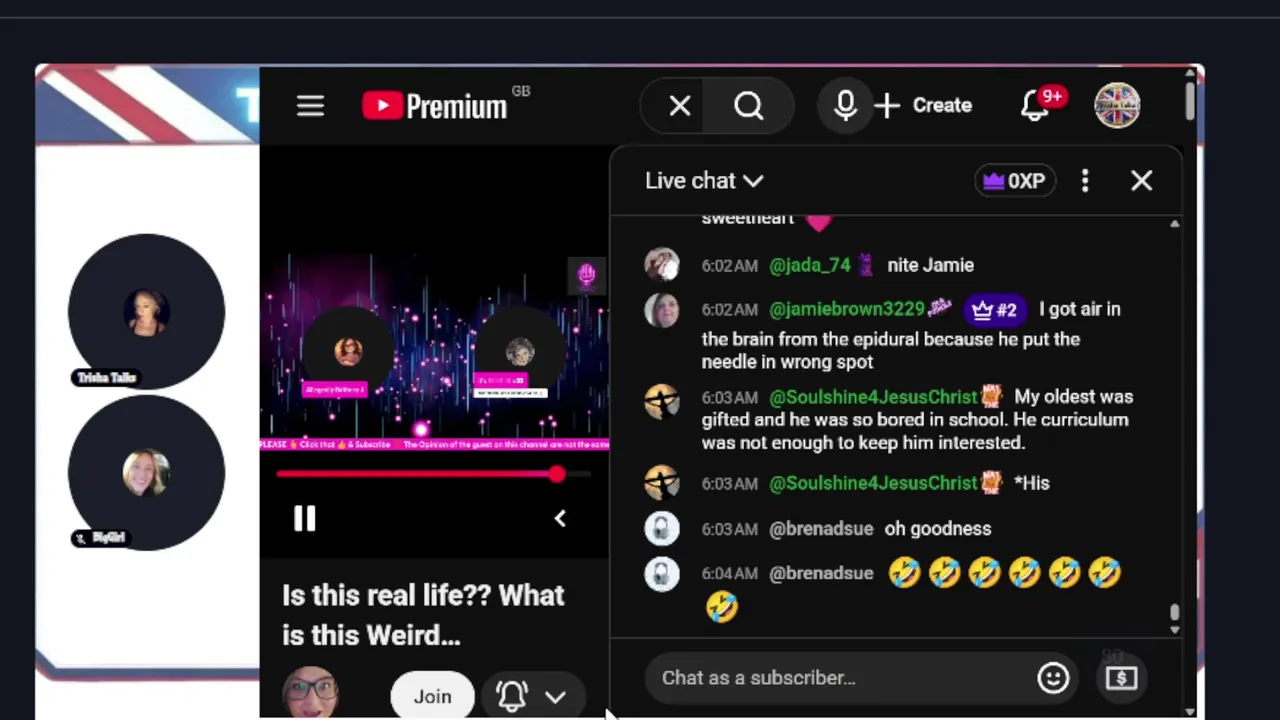Collapse player panel with left chevron
The width and height of the screenshot is (1280, 720).
point(560,518)
